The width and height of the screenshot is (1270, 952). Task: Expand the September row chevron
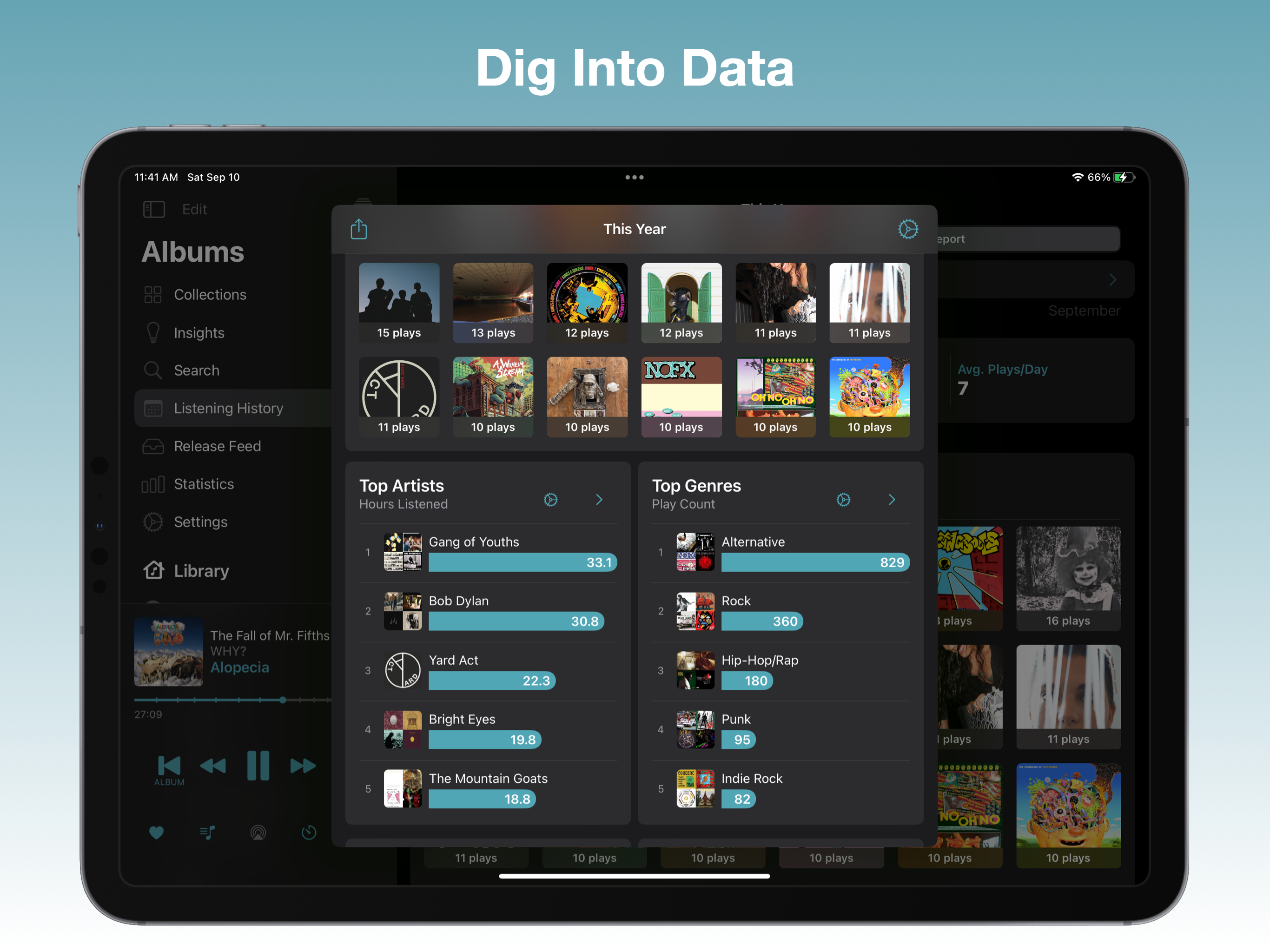[1113, 280]
